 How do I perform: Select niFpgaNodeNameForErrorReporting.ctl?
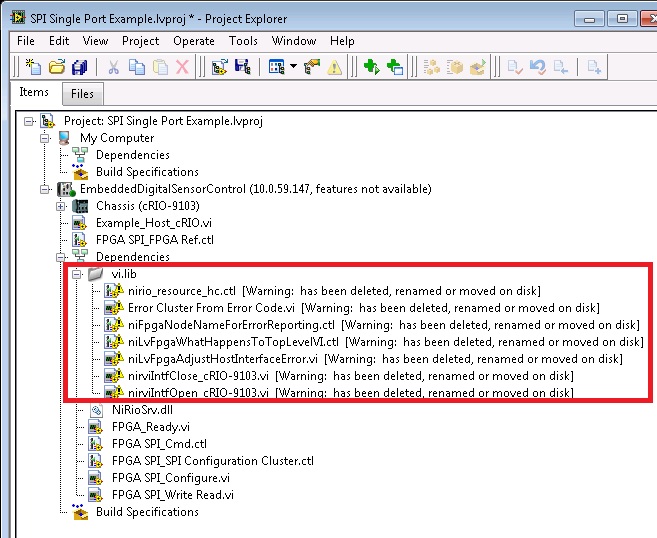(x=384, y=325)
